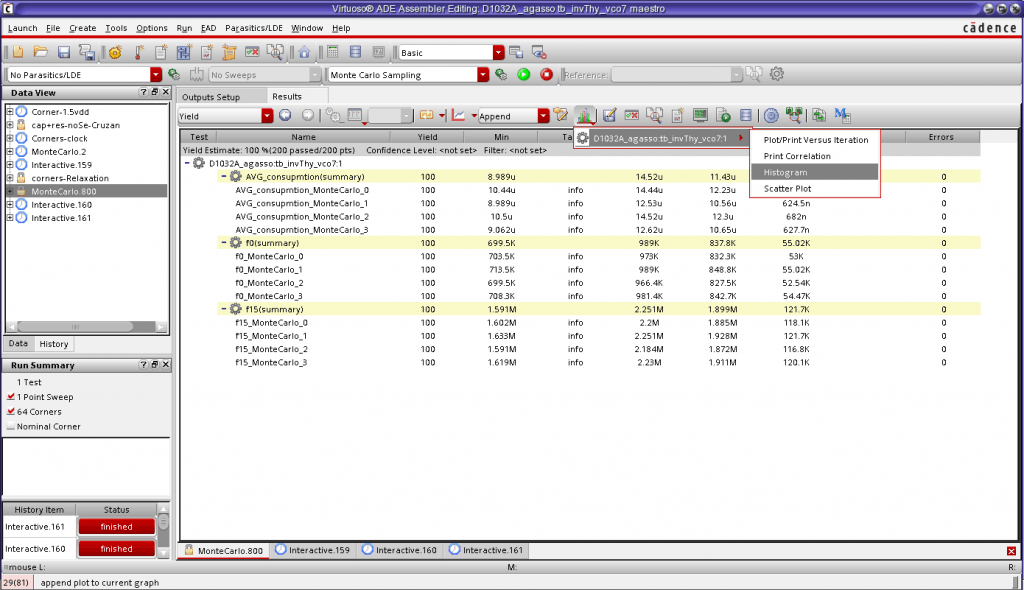
Task: Open the Parasitics/LDE menu
Action: click(x=253, y=28)
